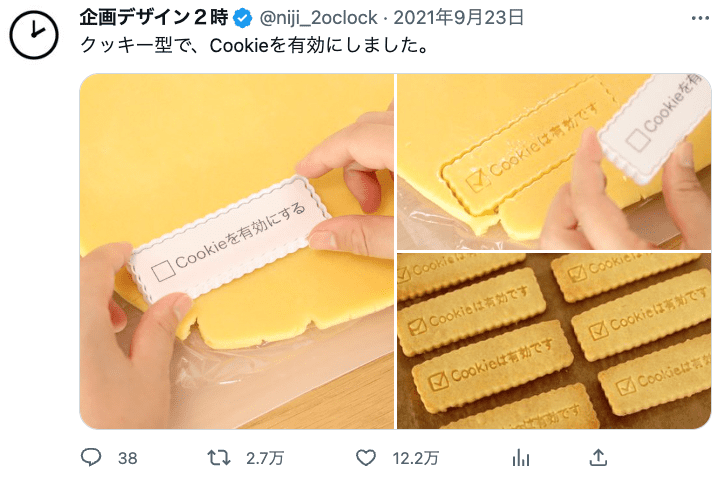728x492 pixels.
Task: Click the empty checkbox on the cookie cutter
Action: click(163, 271)
